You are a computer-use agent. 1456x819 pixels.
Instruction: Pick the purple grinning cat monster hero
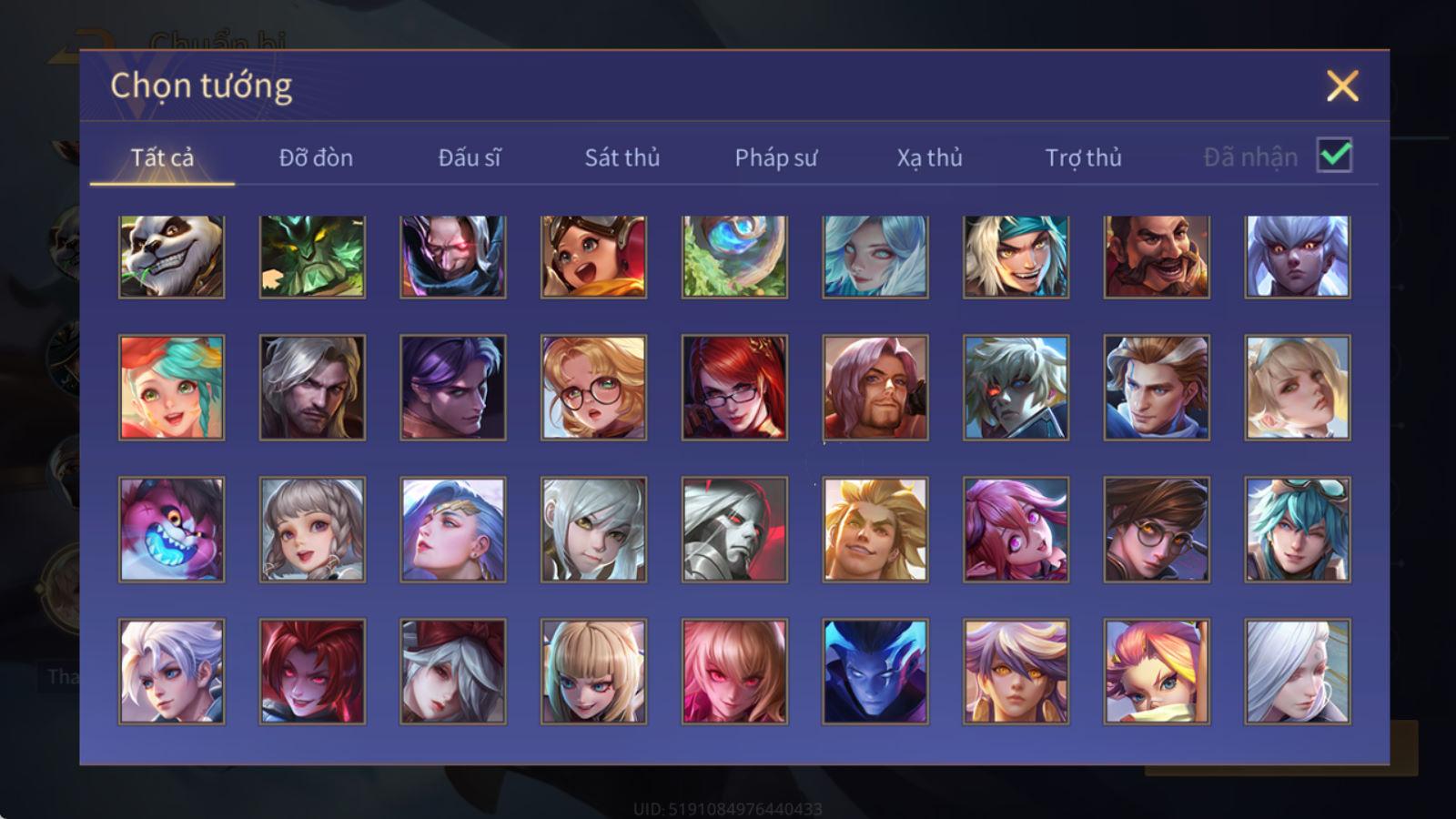click(x=171, y=530)
